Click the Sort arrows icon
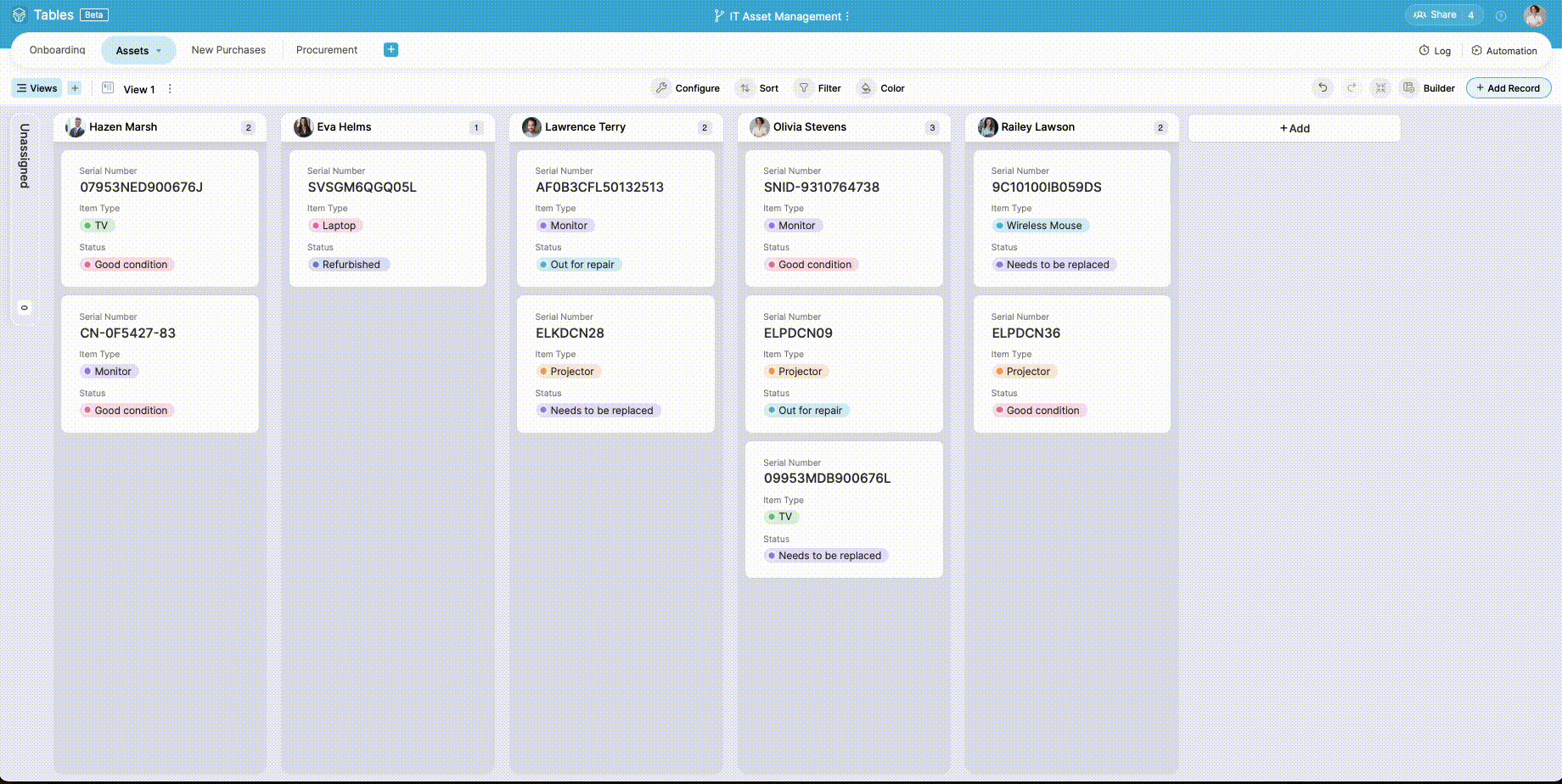This screenshot has height=784, width=1562. tap(744, 87)
